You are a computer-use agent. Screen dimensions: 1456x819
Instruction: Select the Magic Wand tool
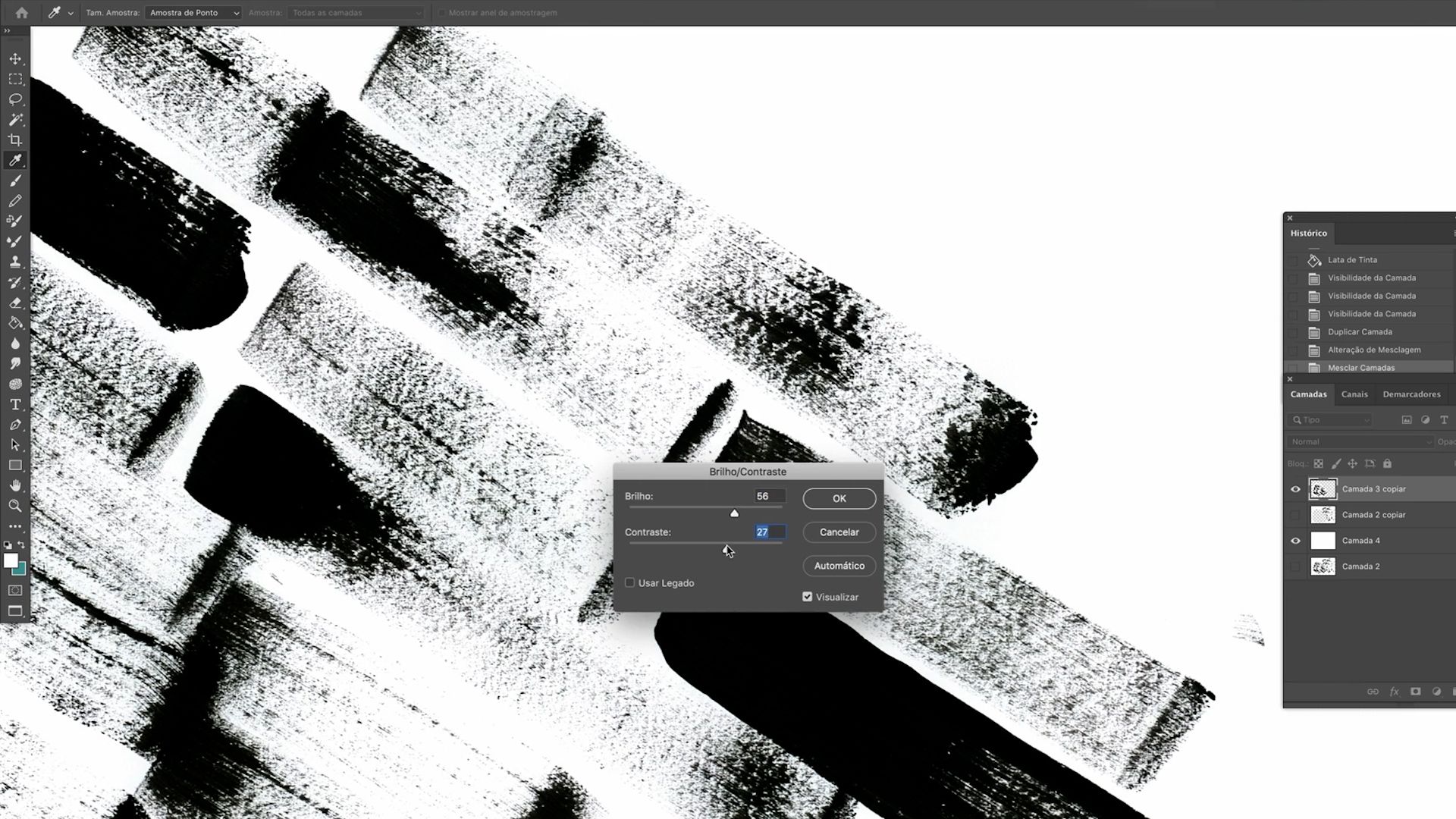point(15,120)
